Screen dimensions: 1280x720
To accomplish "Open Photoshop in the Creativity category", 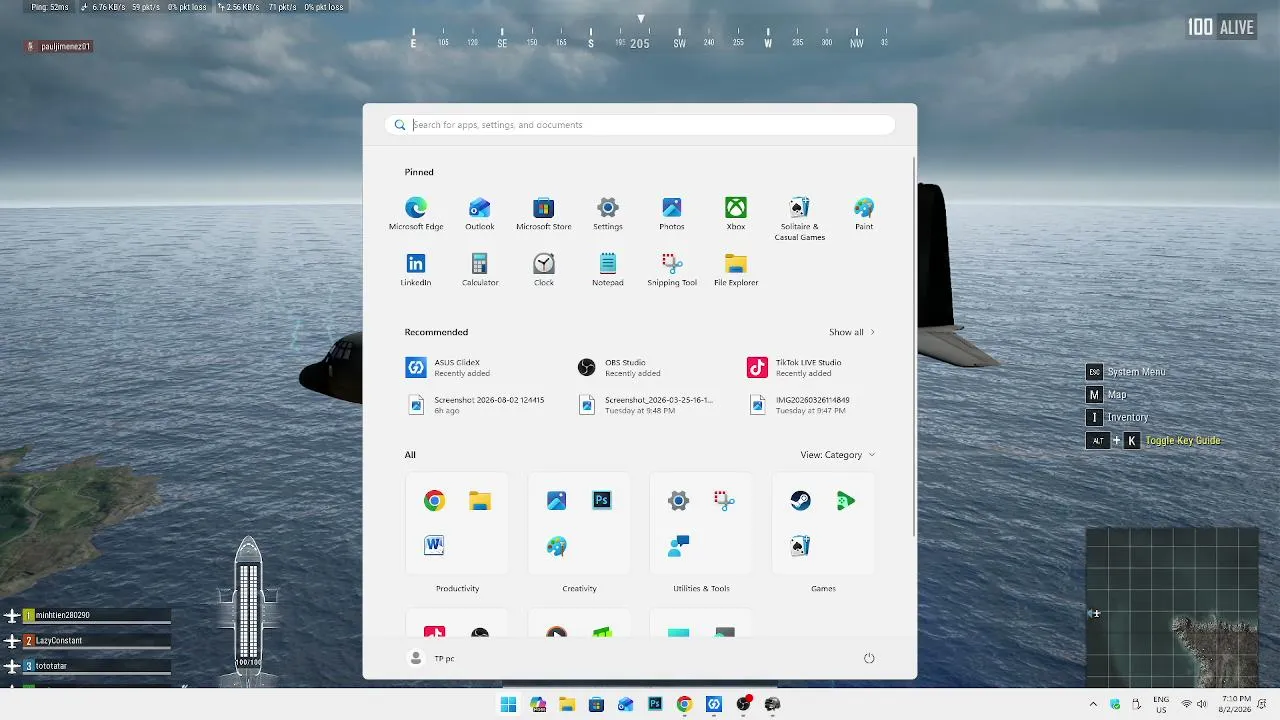I will point(601,500).
